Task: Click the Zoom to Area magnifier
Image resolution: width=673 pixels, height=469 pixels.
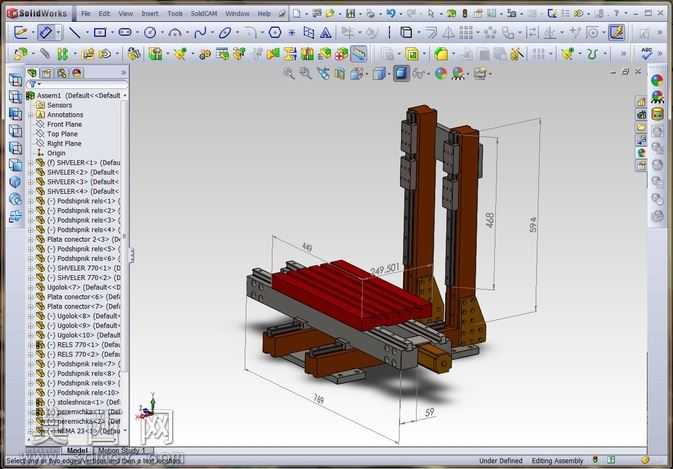Action: [x=306, y=74]
